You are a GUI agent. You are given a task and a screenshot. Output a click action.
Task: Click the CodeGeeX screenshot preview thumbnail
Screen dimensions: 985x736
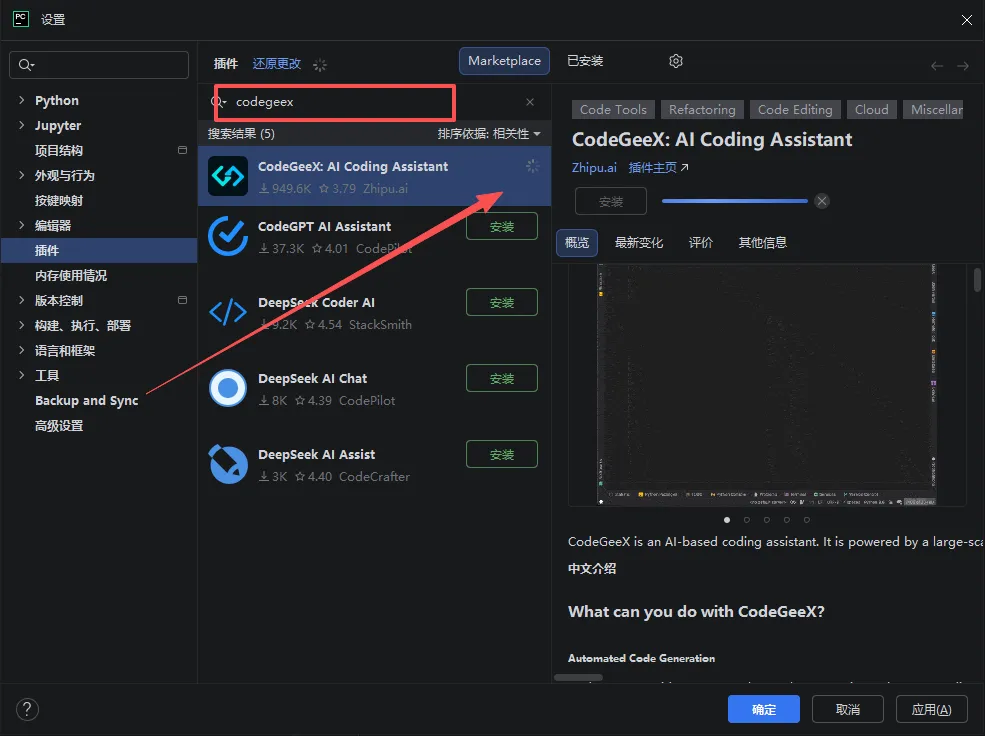coord(766,384)
